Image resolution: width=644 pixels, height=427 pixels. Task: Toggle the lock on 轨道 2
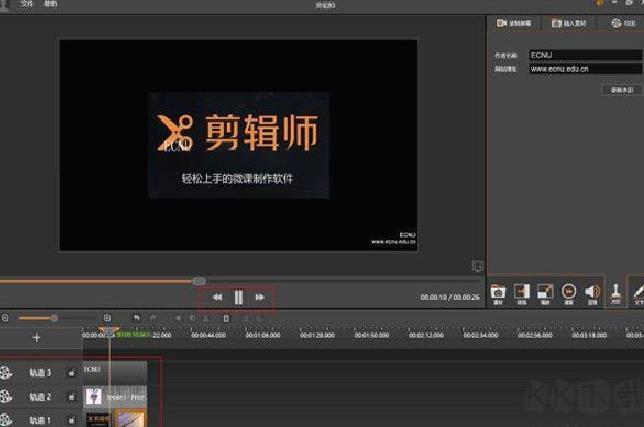(71, 397)
